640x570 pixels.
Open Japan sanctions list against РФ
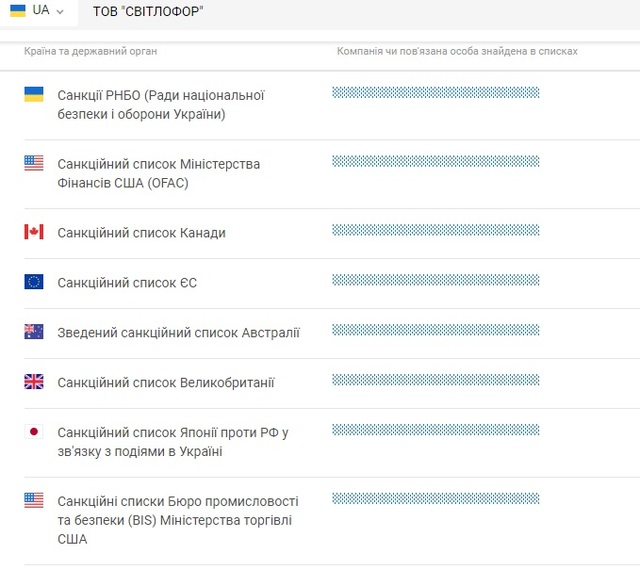click(x=172, y=442)
